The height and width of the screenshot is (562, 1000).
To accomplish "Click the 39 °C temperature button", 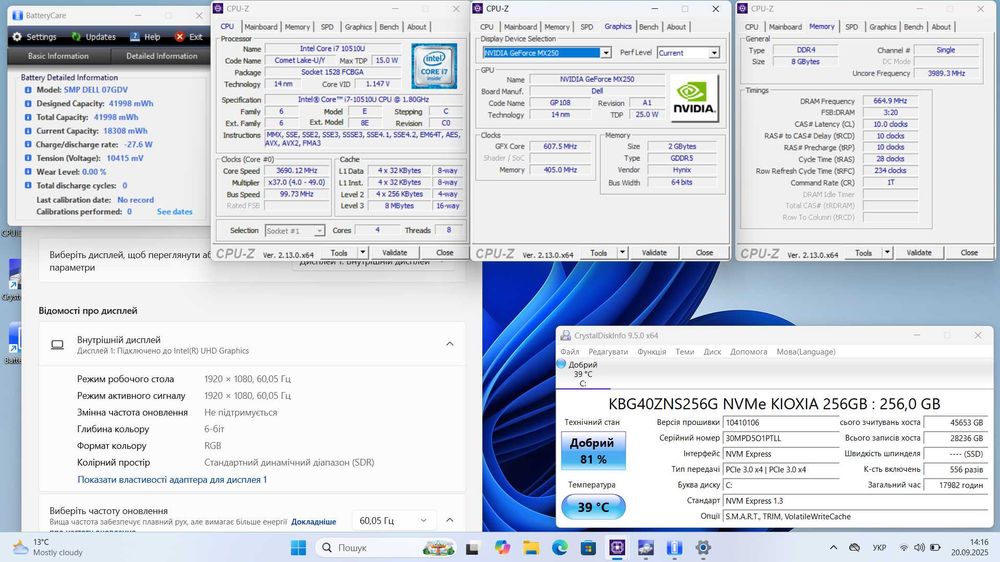I will click(x=593, y=507).
